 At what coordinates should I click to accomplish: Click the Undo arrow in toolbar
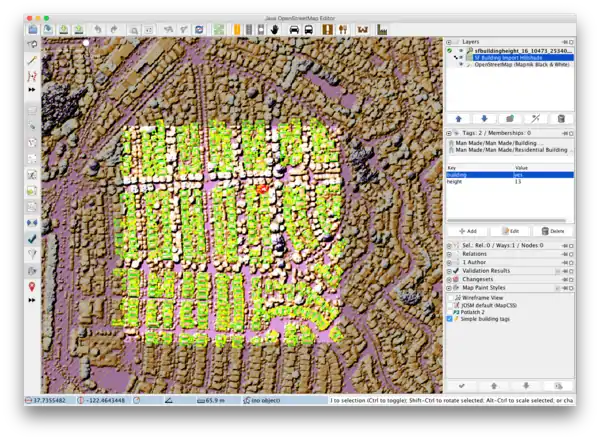click(x=97, y=30)
